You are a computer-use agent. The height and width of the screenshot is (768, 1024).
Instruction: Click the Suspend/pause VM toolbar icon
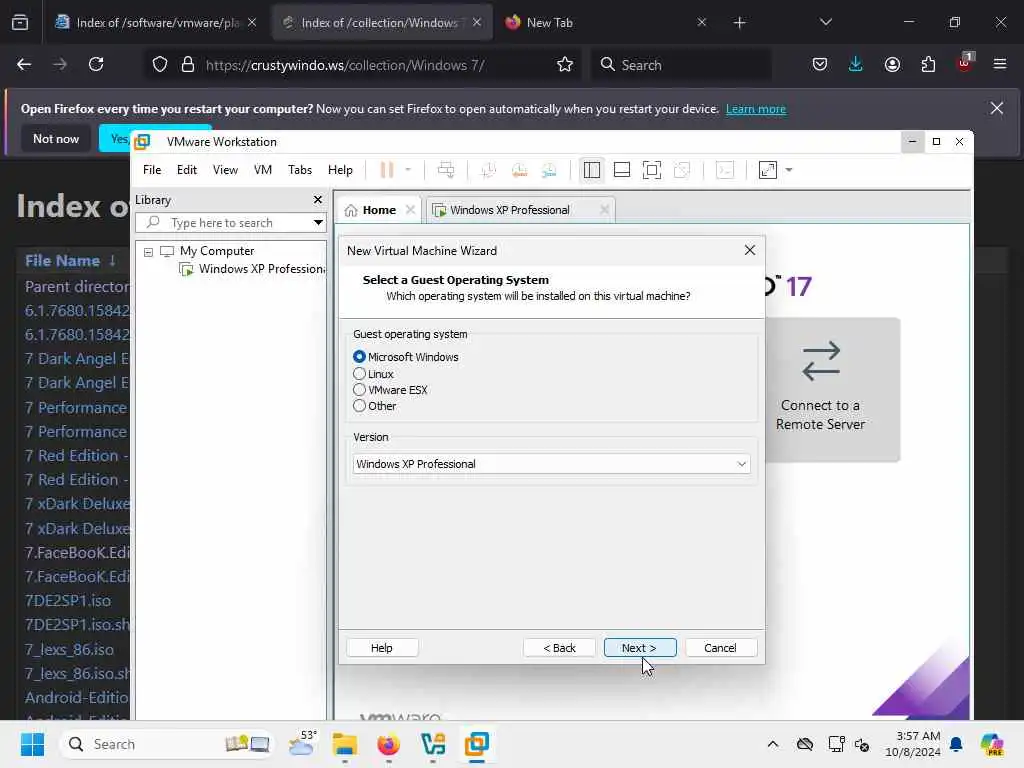387,170
